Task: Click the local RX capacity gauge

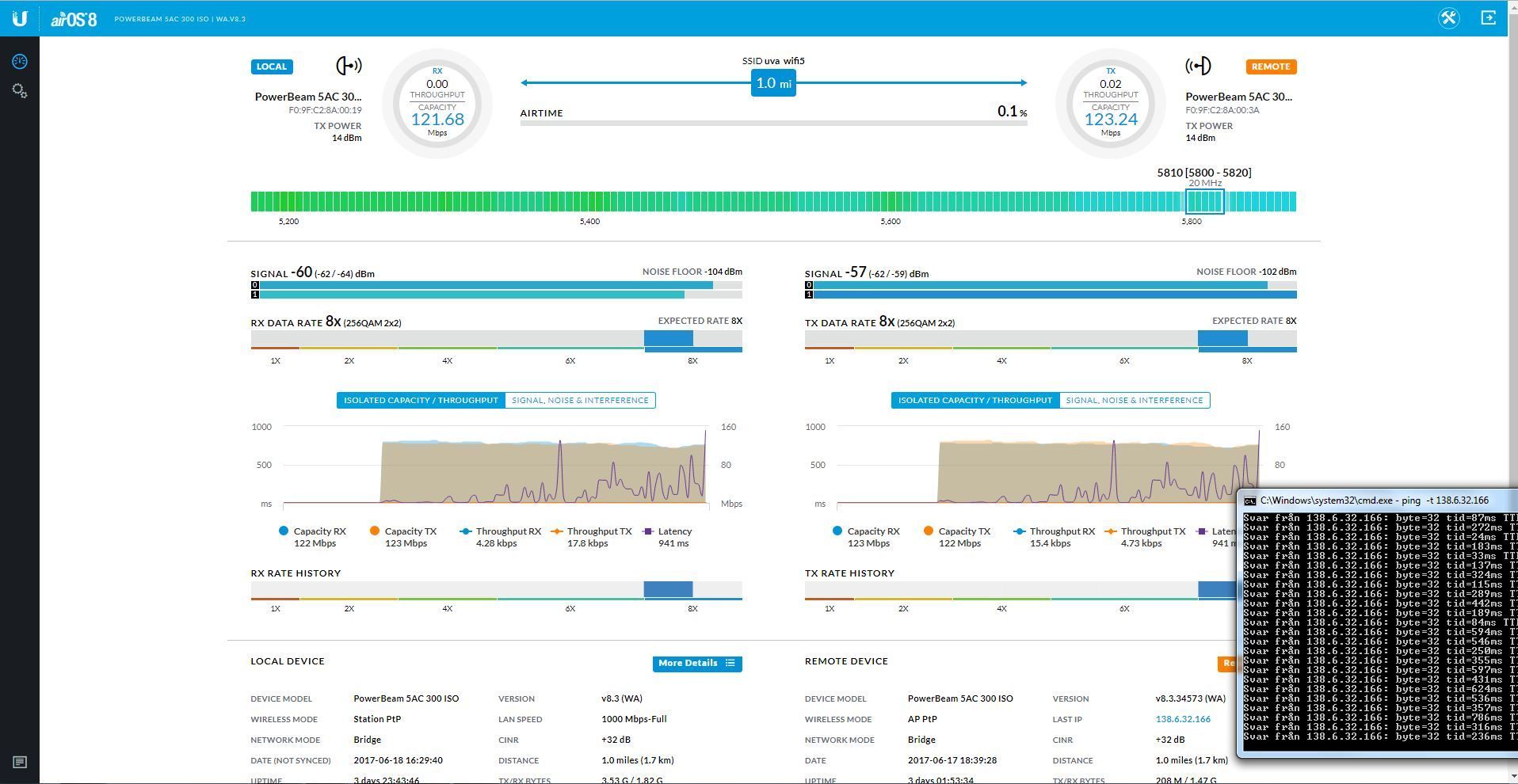Action: (437, 104)
